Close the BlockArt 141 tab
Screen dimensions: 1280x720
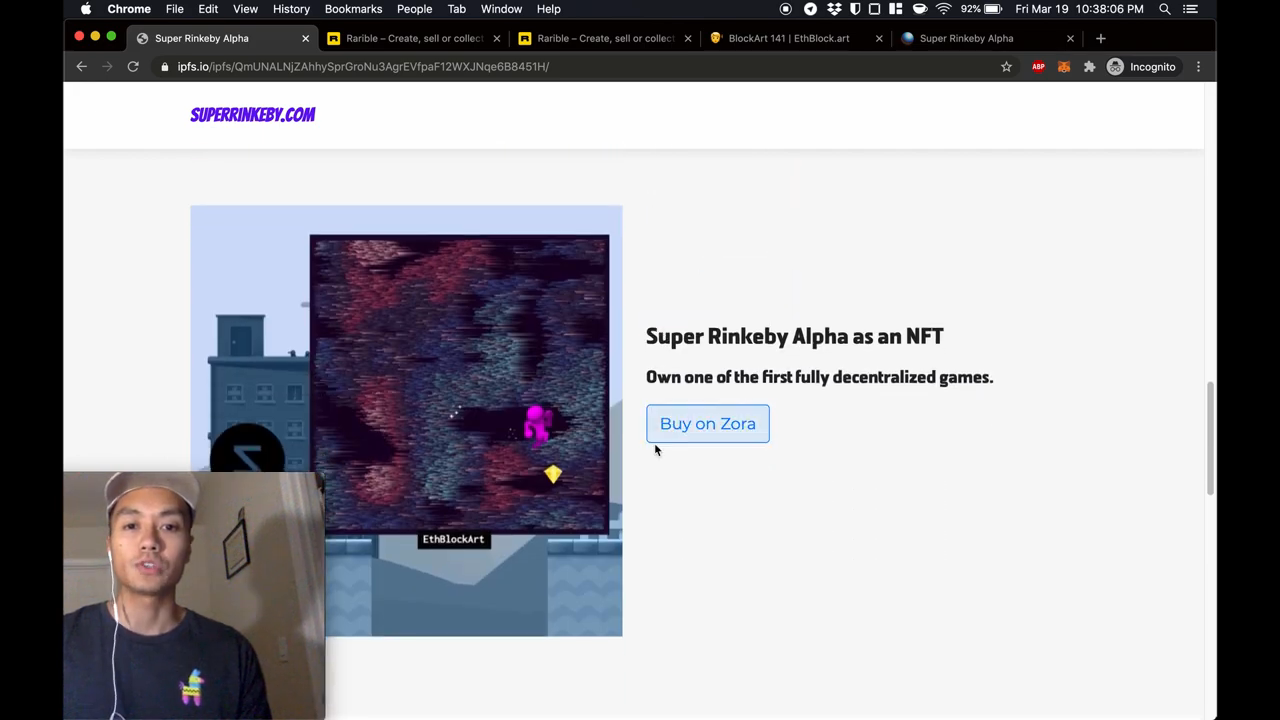click(x=879, y=38)
